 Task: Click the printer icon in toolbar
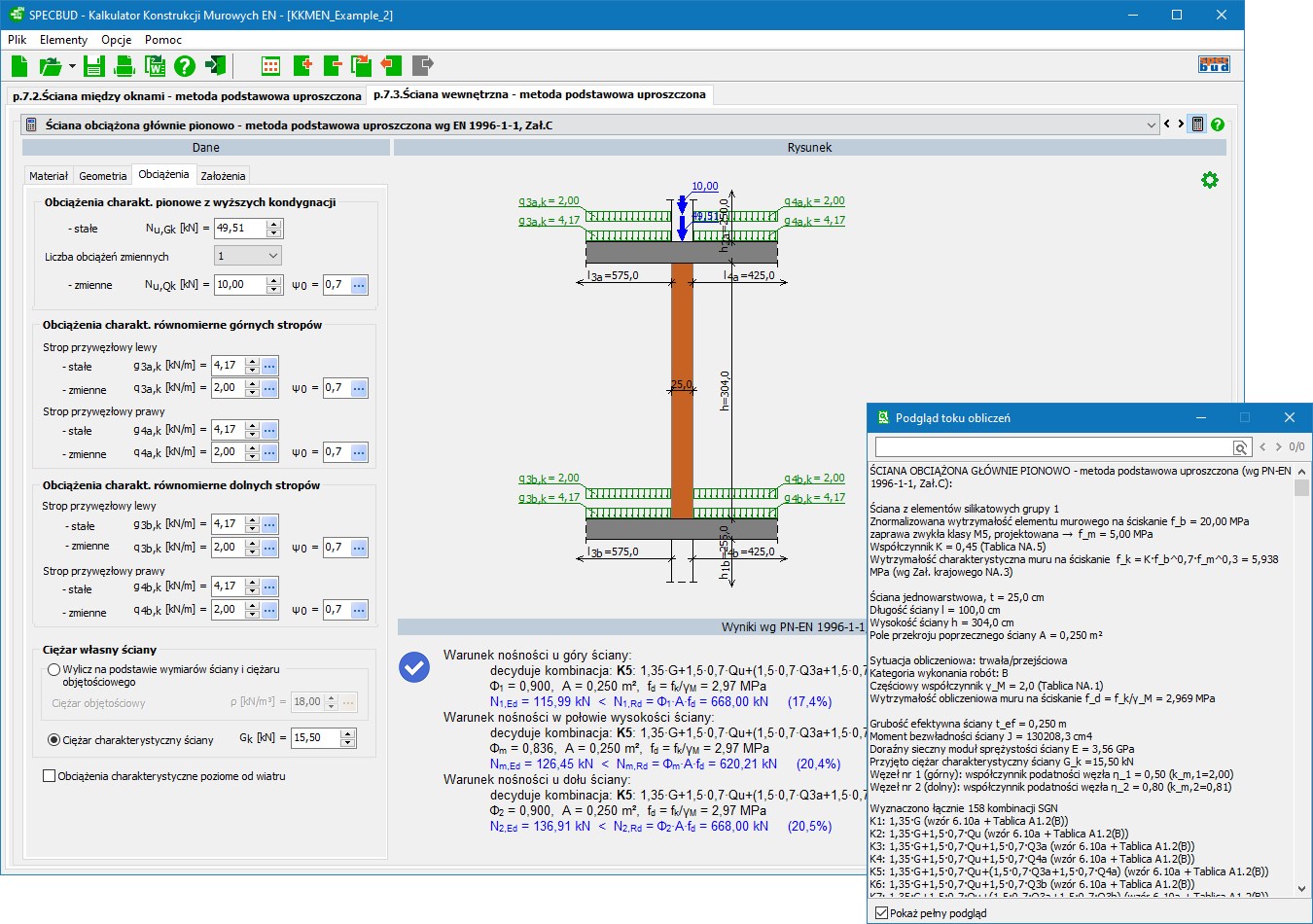(124, 66)
